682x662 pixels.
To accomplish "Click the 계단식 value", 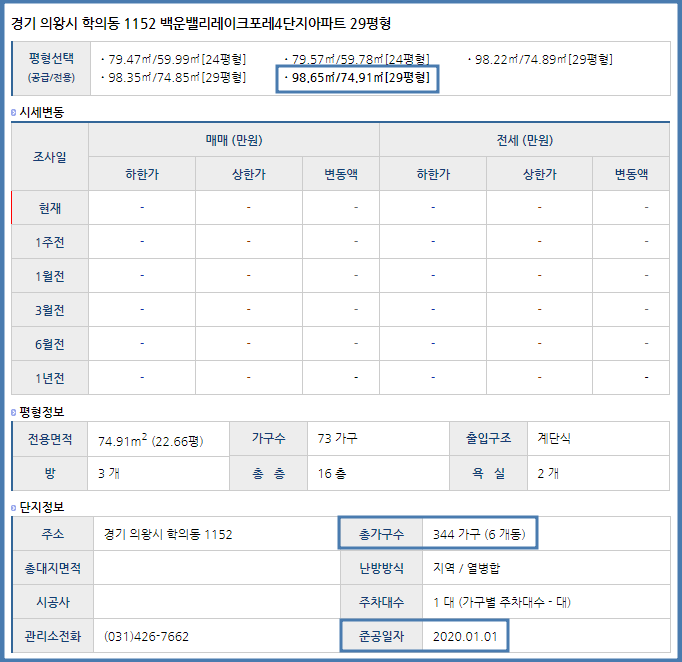I will pos(554,438).
